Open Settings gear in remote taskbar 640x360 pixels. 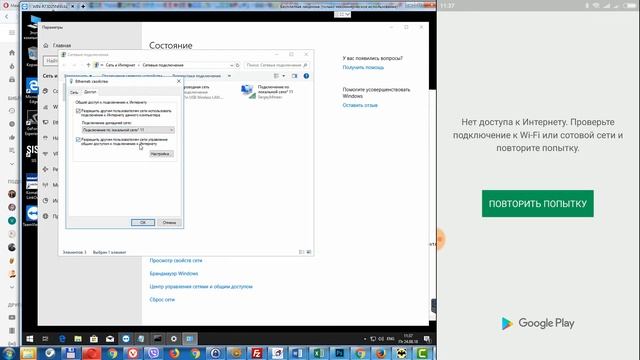coord(173,339)
